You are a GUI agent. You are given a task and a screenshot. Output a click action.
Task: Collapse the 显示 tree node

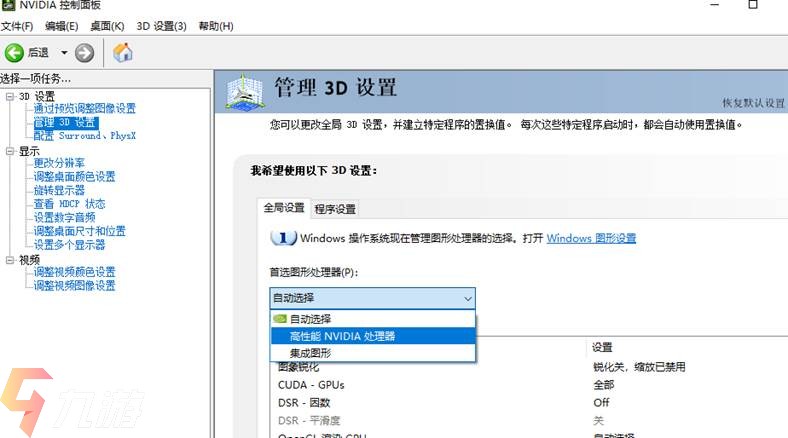pos(10,151)
